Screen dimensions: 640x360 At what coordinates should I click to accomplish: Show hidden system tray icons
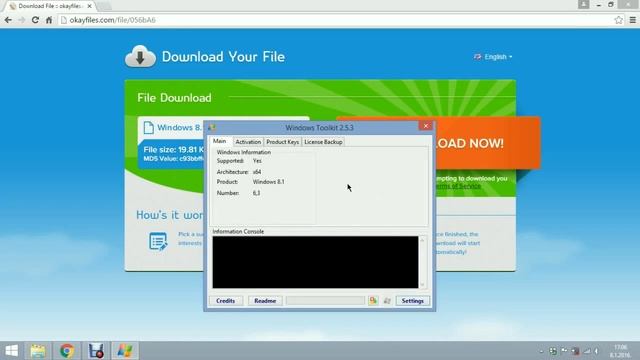541,351
